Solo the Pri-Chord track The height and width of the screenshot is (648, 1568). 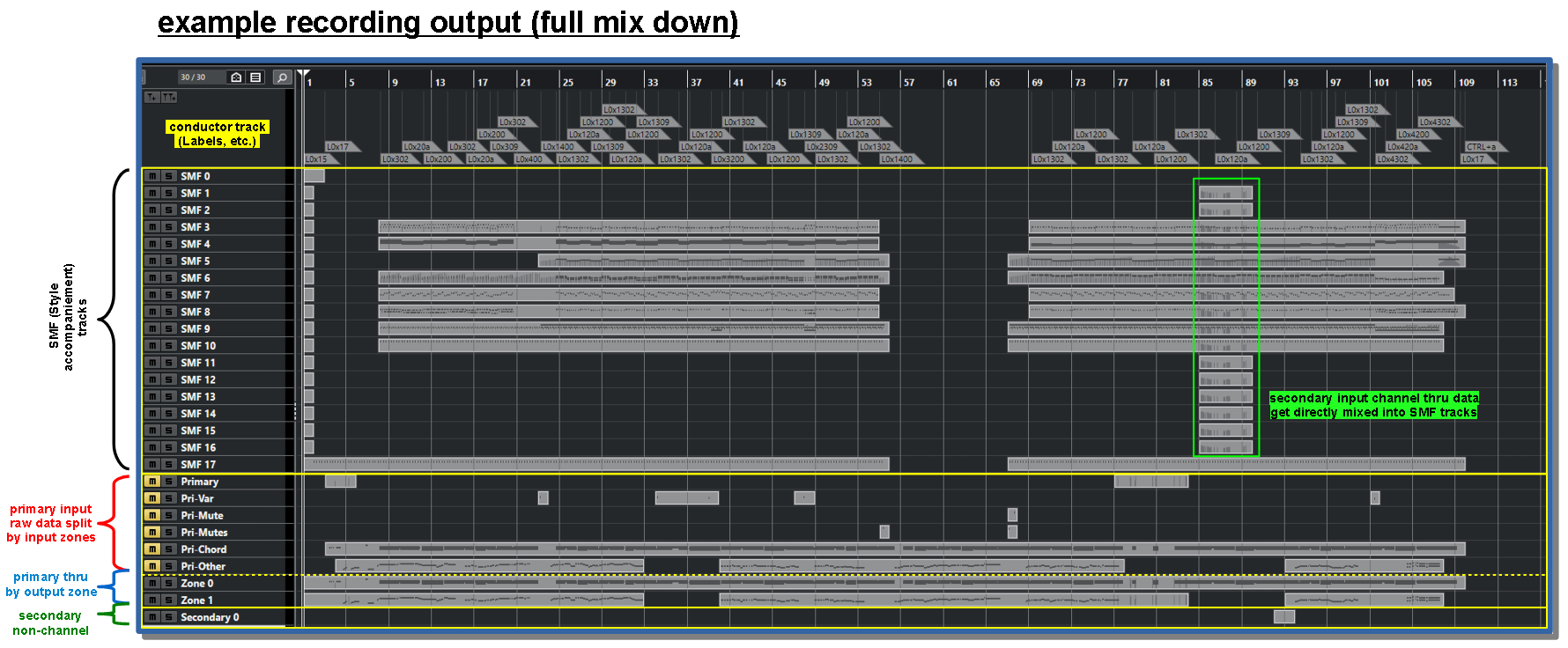coord(168,549)
